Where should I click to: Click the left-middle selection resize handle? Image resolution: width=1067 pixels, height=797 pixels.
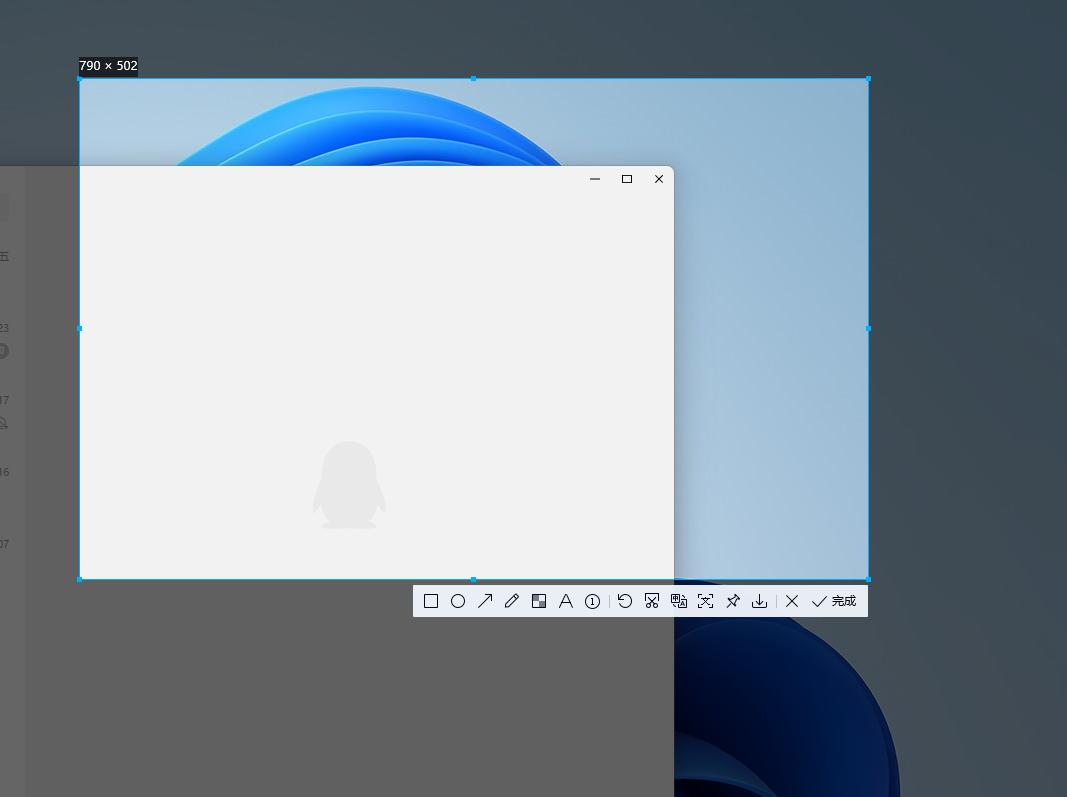click(80, 328)
